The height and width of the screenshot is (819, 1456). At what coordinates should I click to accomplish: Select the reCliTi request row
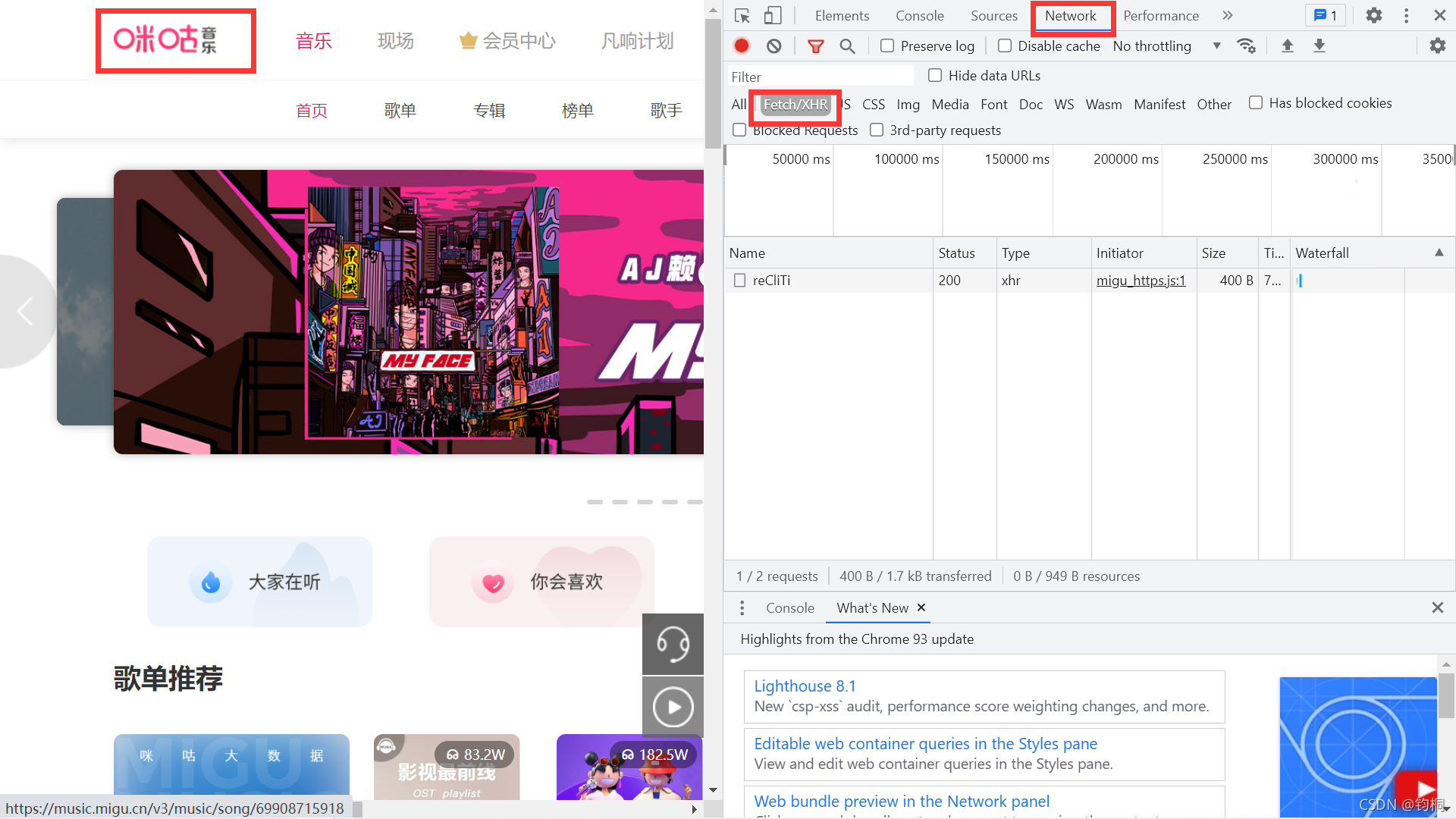[x=1089, y=281]
